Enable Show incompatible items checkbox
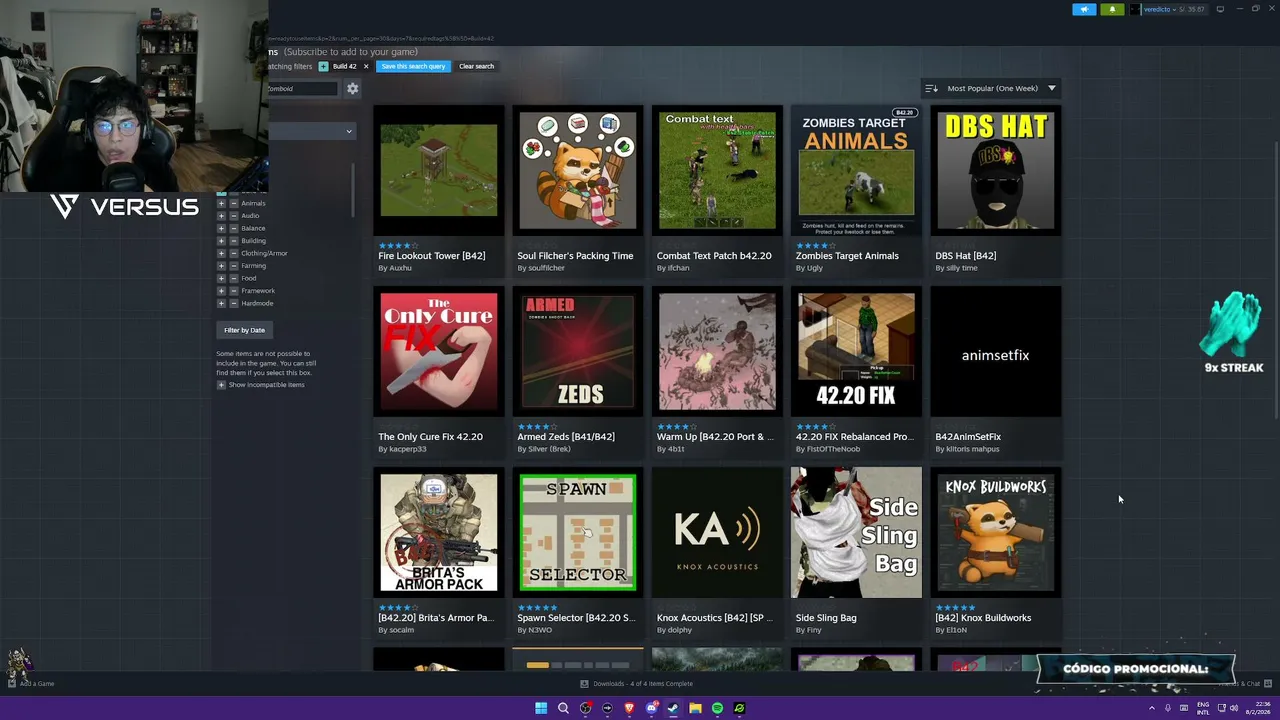This screenshot has height=720, width=1280. pyautogui.click(x=221, y=385)
